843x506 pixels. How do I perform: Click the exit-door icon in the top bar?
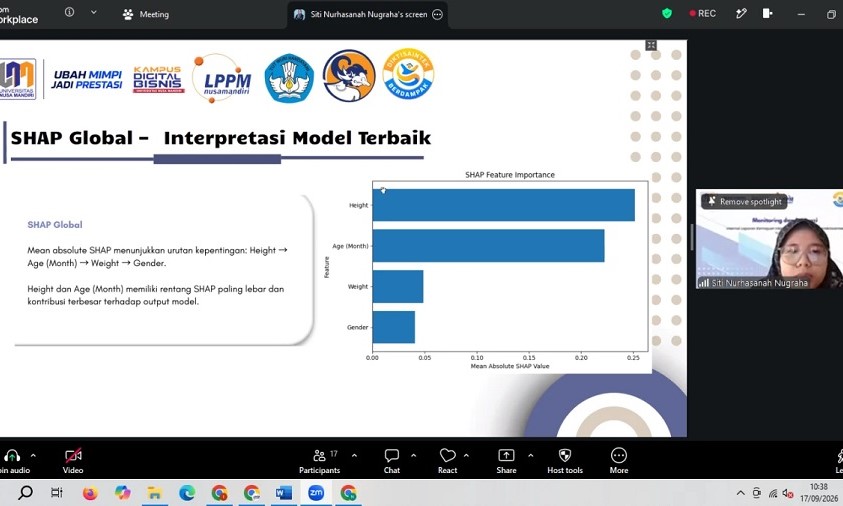[x=767, y=13]
